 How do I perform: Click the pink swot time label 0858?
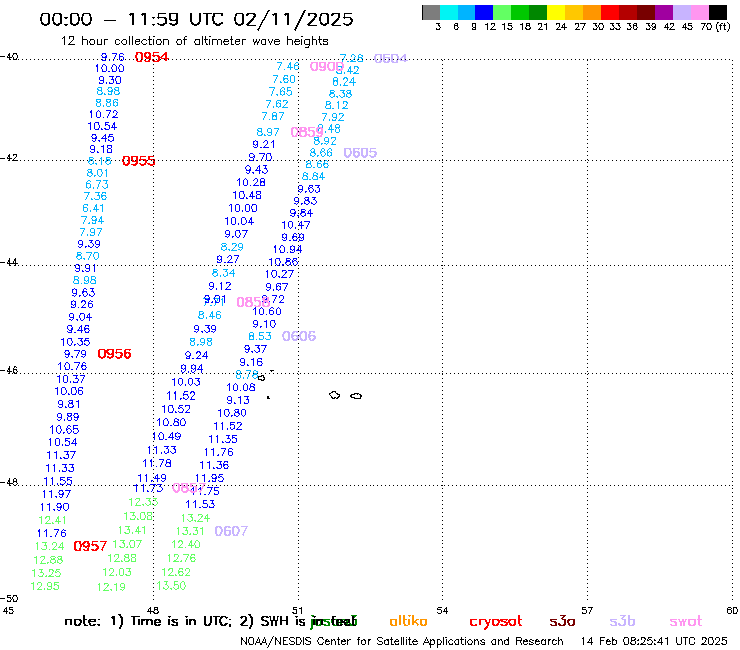pyautogui.click(x=253, y=302)
